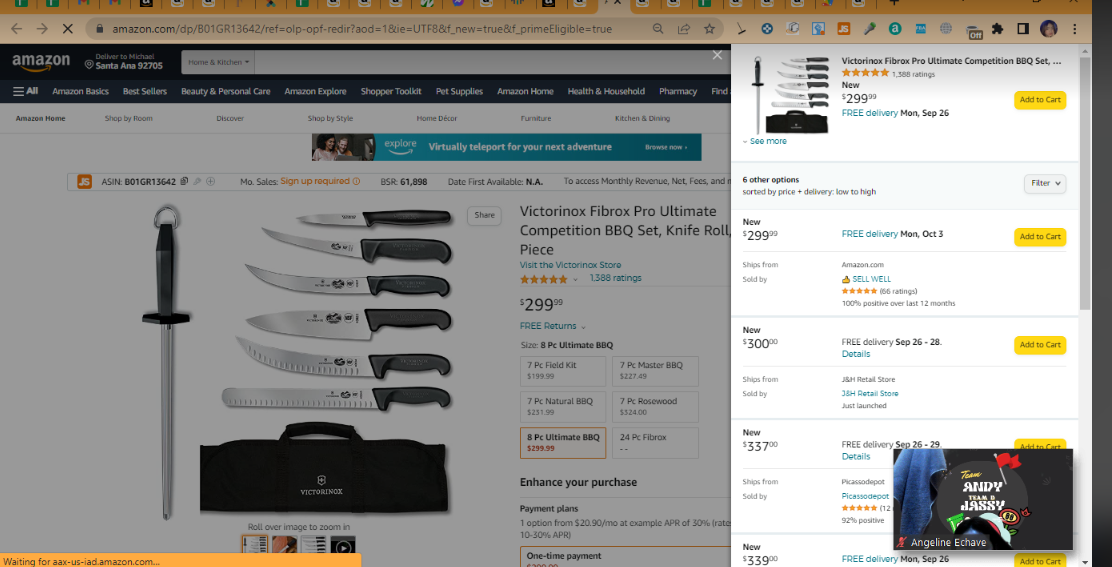Play the product video thumbnail
This screenshot has height=567, width=1112.
click(x=343, y=546)
